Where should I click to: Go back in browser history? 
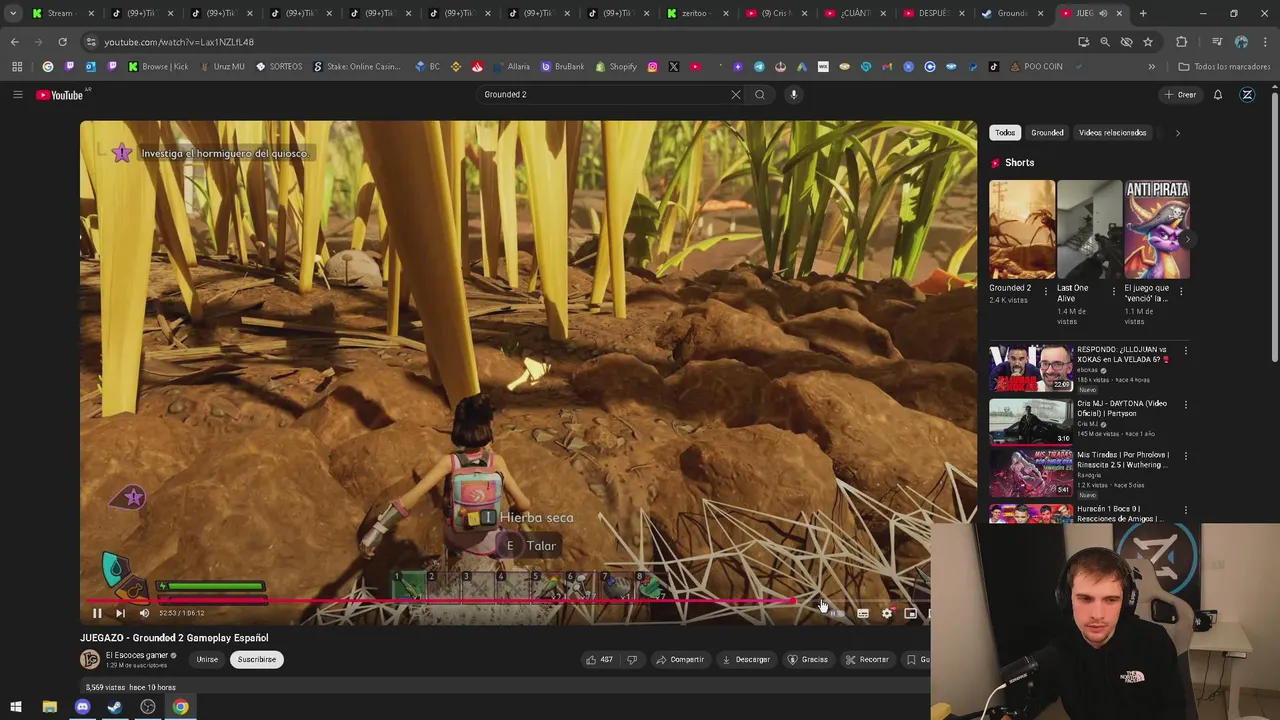pos(14,42)
